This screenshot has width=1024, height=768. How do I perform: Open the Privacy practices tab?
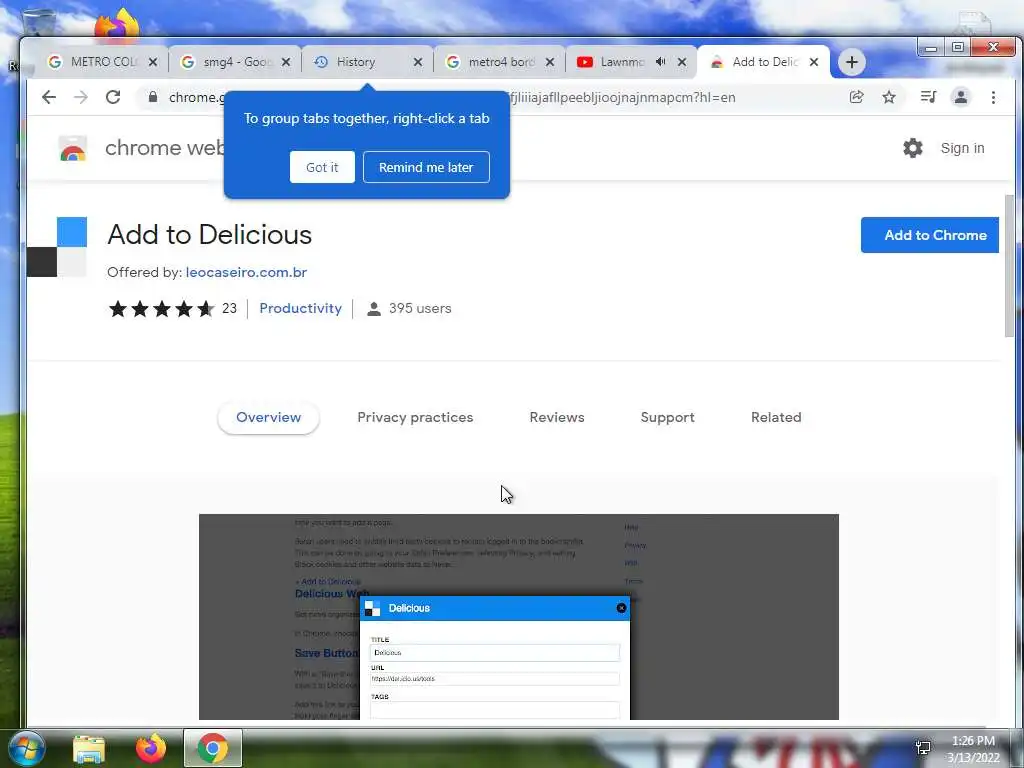pos(415,417)
